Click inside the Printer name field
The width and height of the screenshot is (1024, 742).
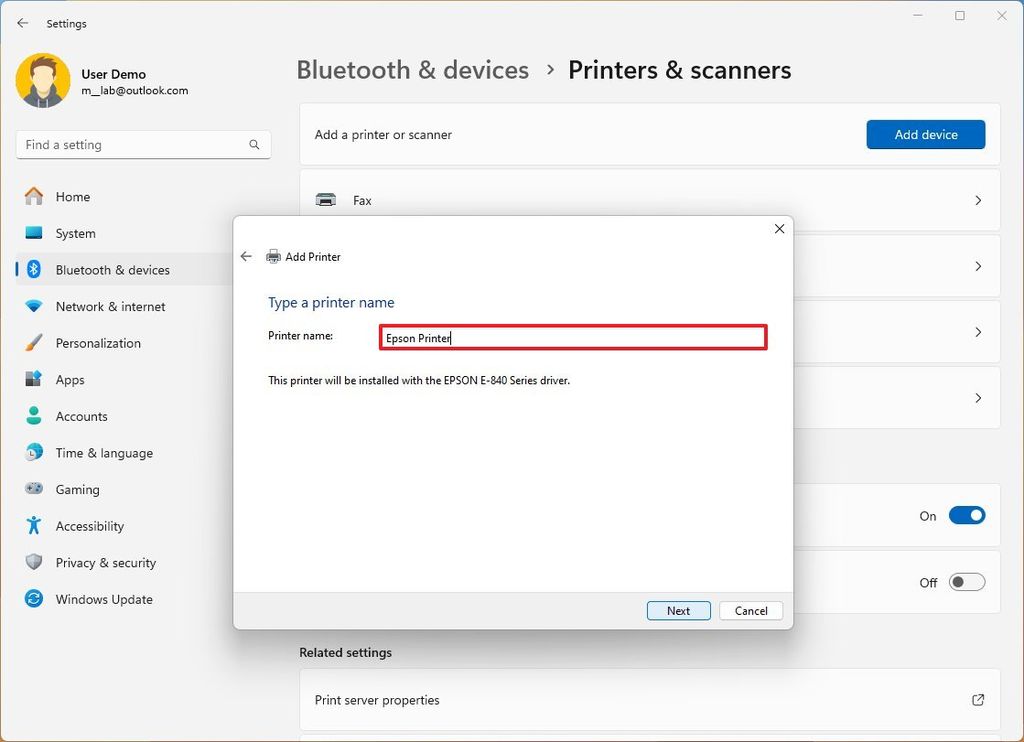click(x=573, y=337)
